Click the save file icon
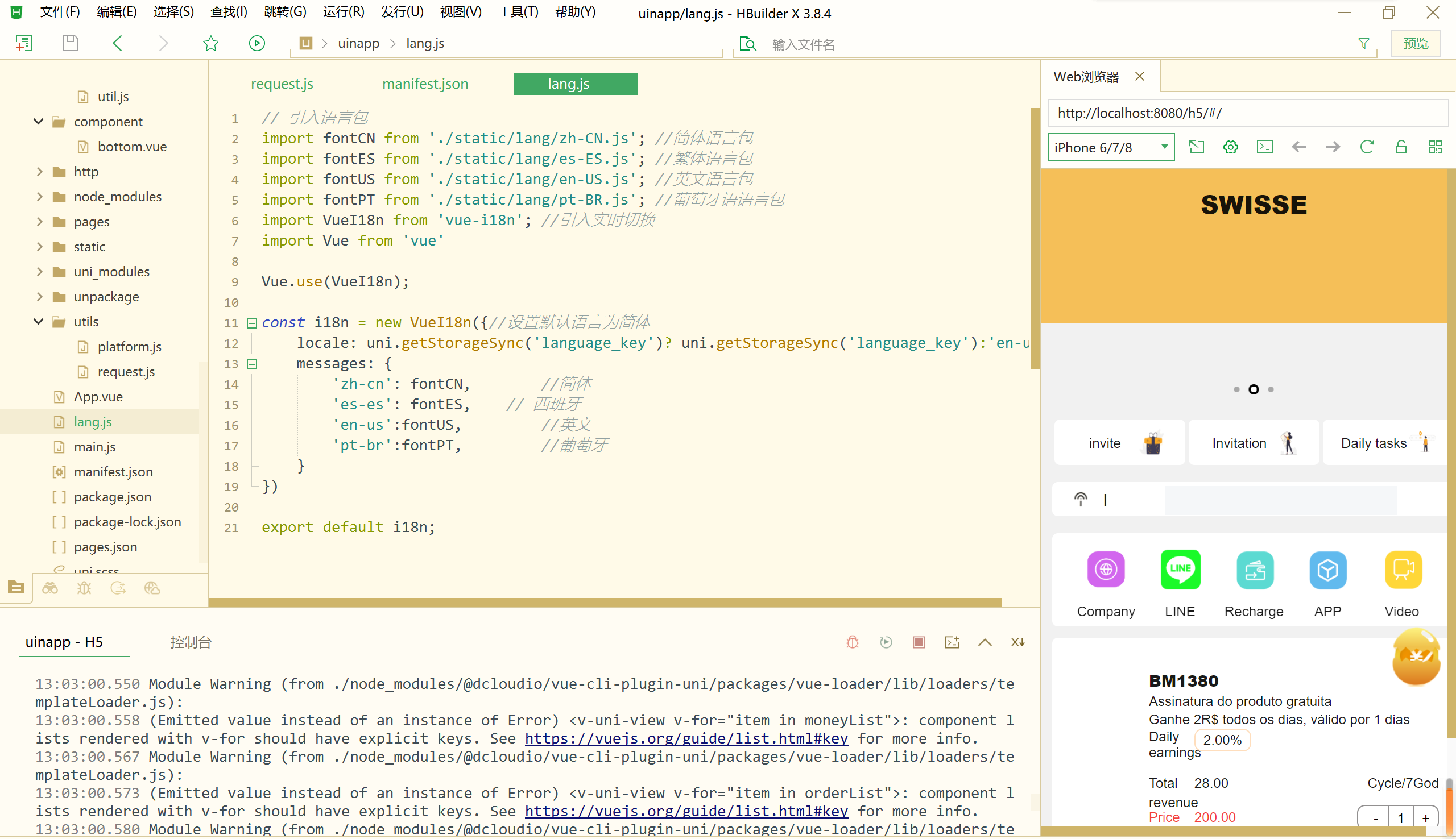The image size is (1456, 839). point(71,43)
